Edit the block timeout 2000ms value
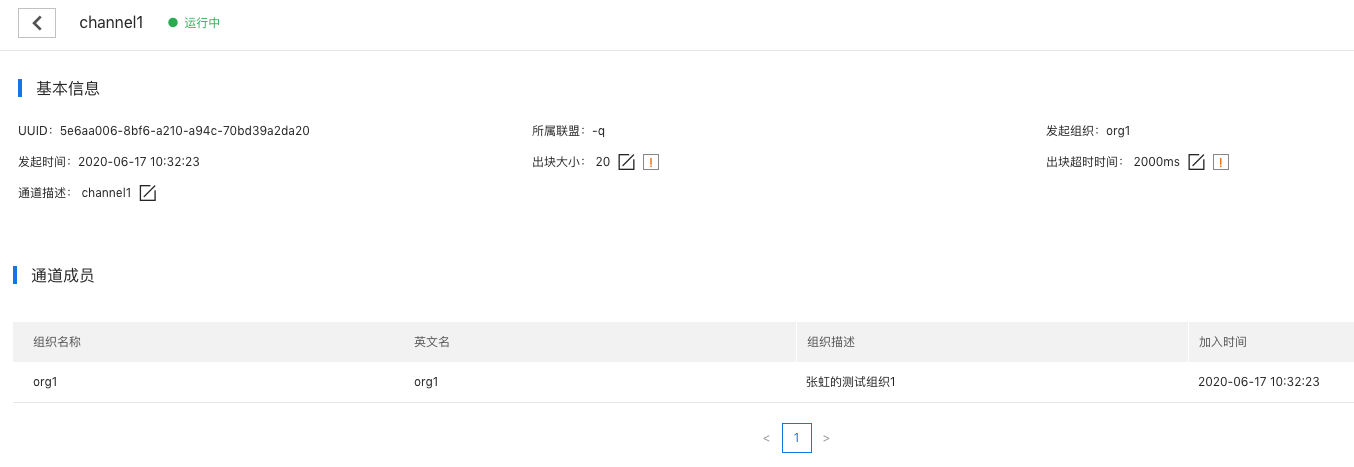The image size is (1354, 467). (x=1196, y=162)
